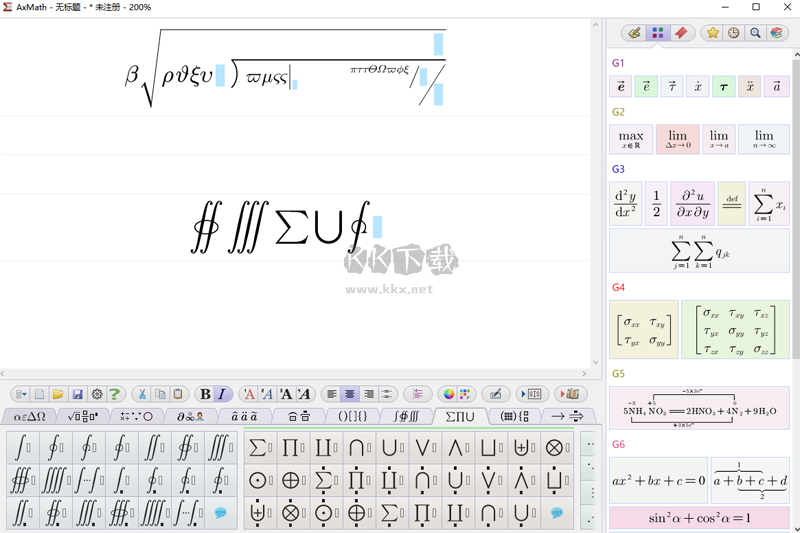
Task: Toggle bold formatting button
Action: [x=205, y=394]
